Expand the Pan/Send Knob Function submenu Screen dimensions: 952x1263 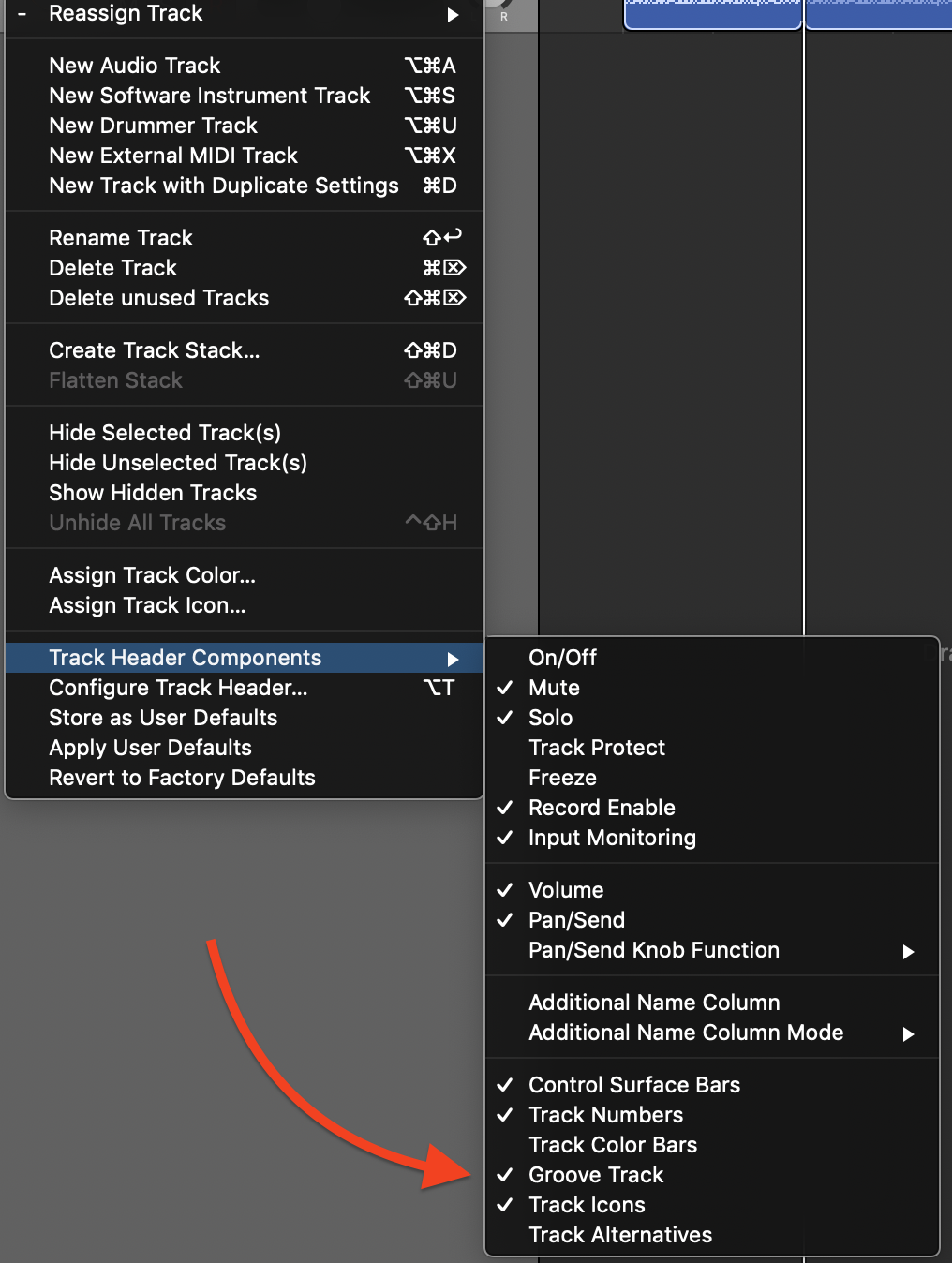(x=654, y=950)
